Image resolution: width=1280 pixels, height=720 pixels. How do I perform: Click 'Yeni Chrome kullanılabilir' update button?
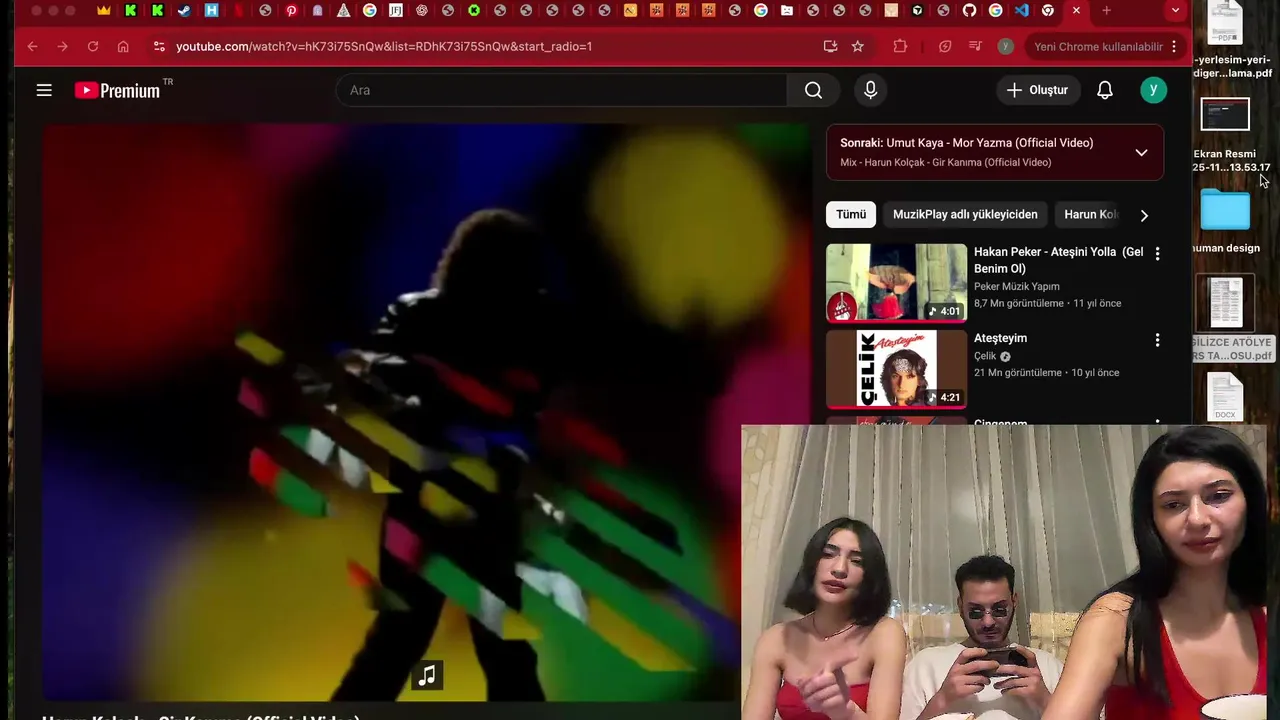pos(1098,46)
